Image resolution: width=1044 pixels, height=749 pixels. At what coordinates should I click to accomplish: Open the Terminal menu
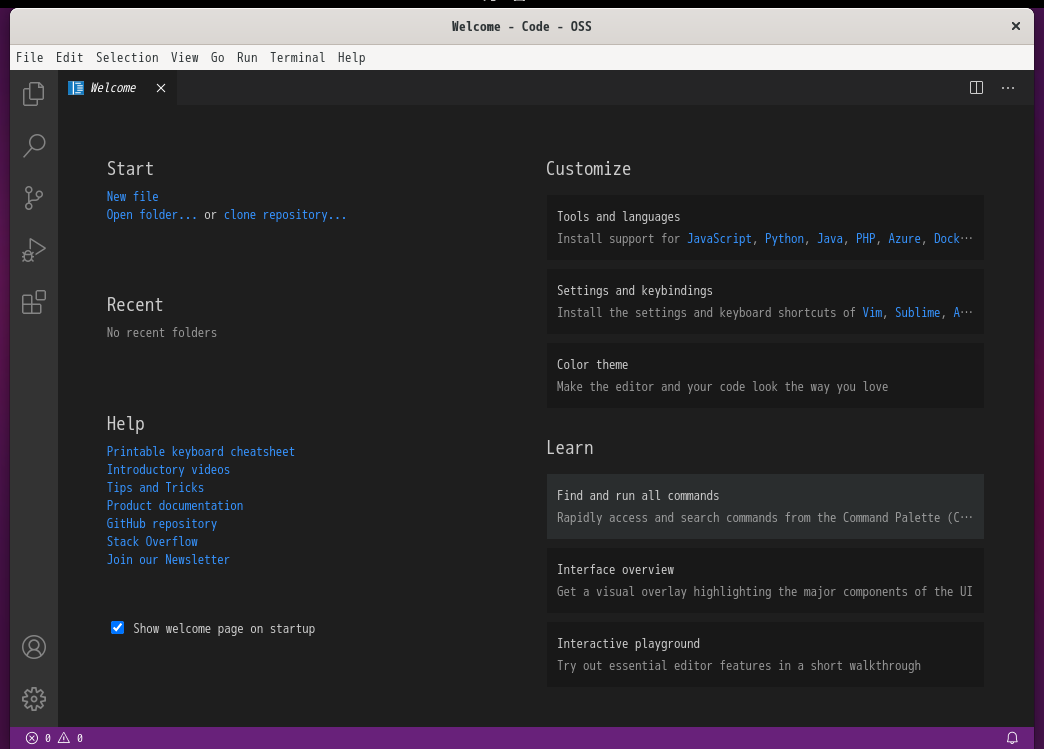(298, 57)
